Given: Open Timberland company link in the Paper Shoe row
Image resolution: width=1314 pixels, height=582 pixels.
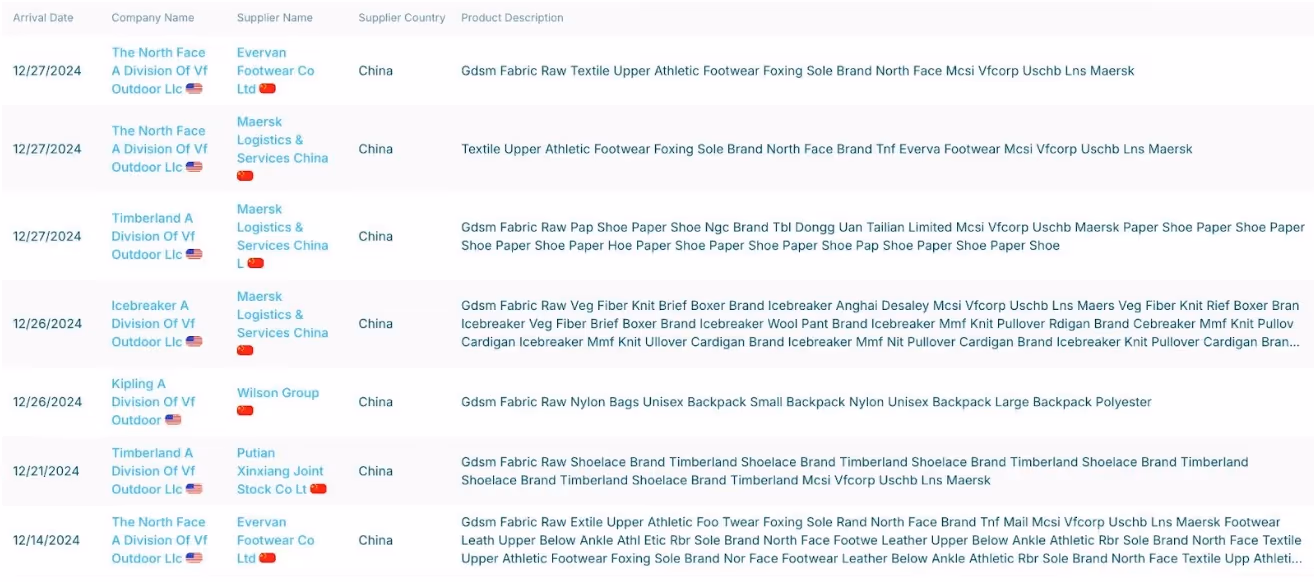Looking at the screenshot, I should [x=159, y=236].
